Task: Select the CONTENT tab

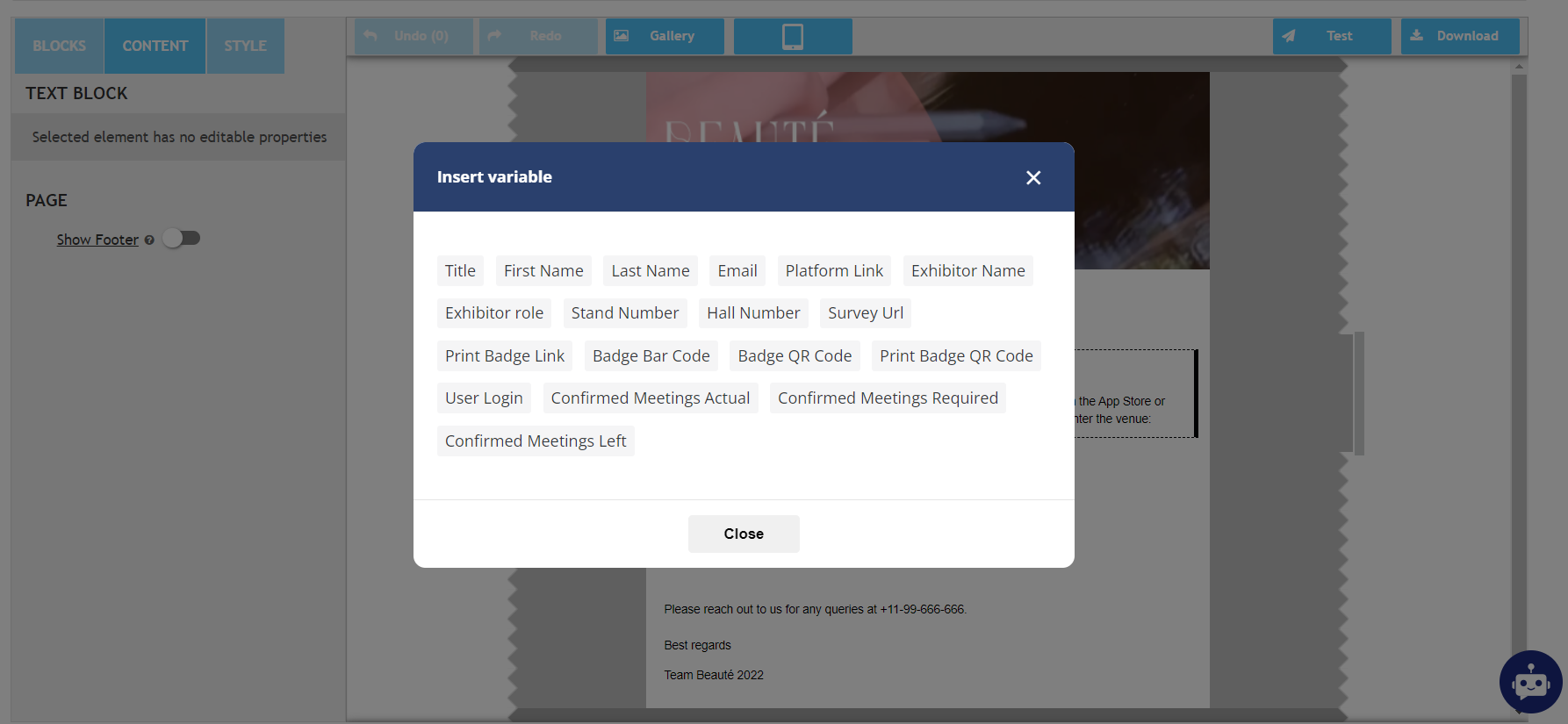Action: (x=155, y=46)
